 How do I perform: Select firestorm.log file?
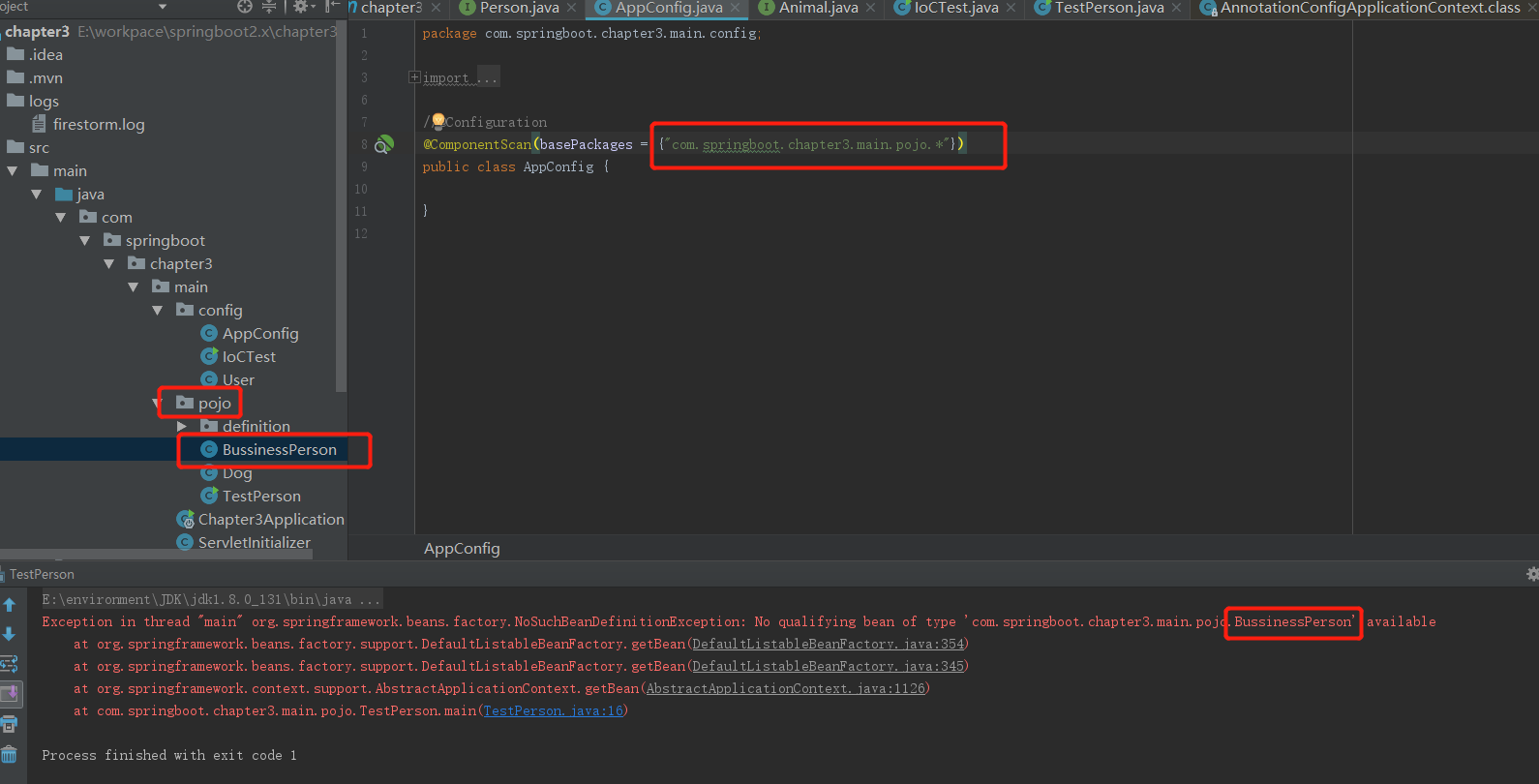point(88,125)
